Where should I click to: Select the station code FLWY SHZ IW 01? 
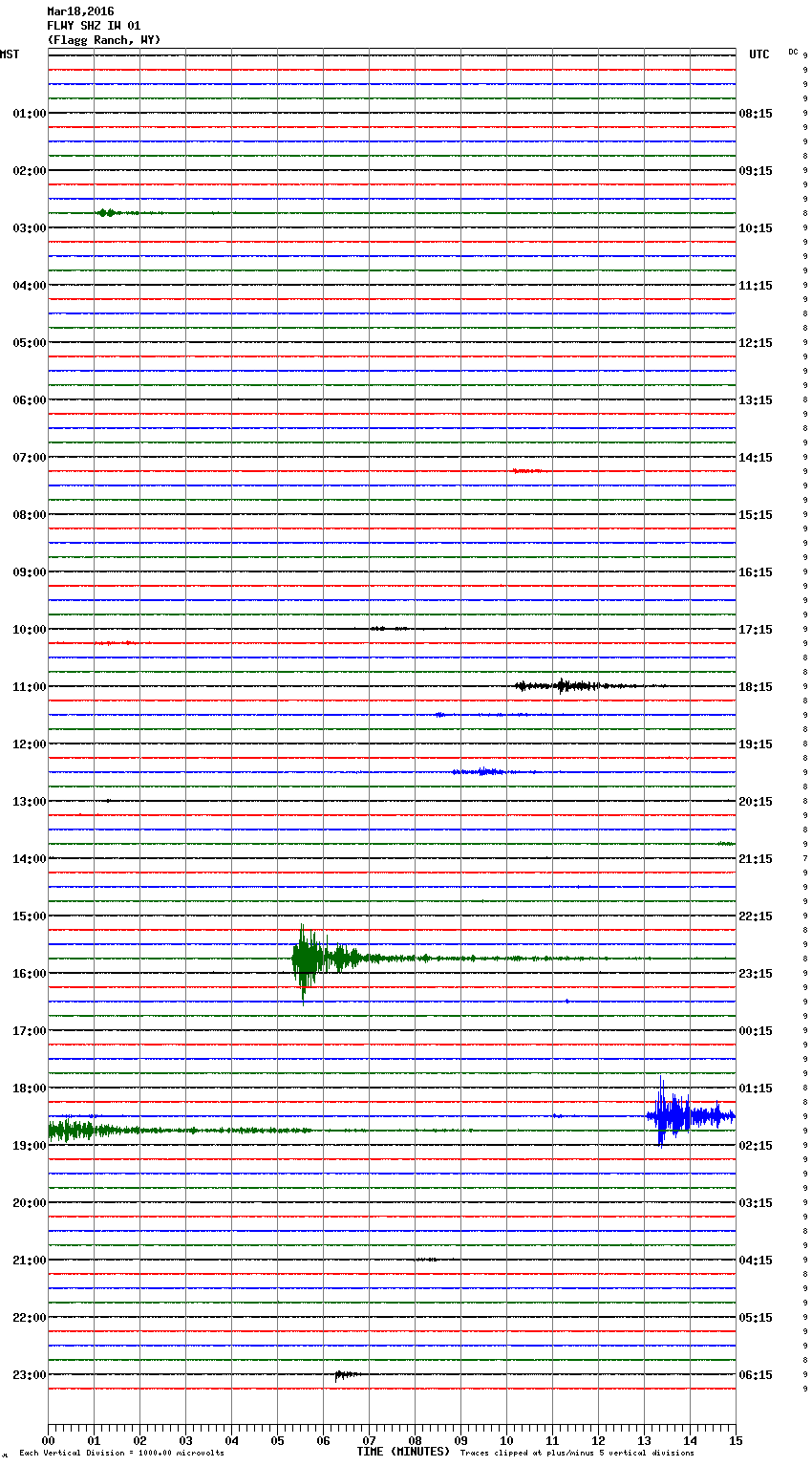pos(94,26)
